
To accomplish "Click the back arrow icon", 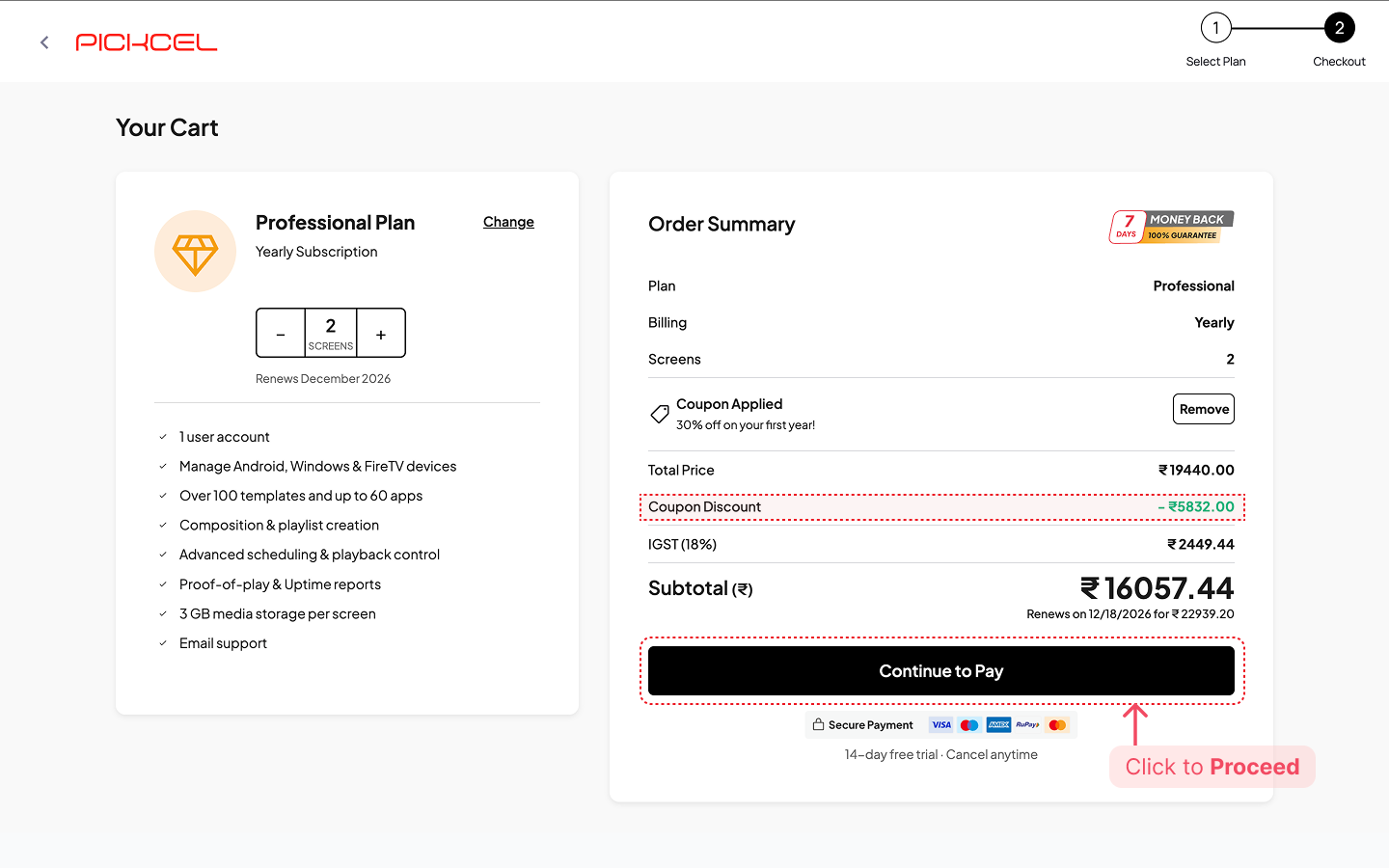I will point(44,42).
